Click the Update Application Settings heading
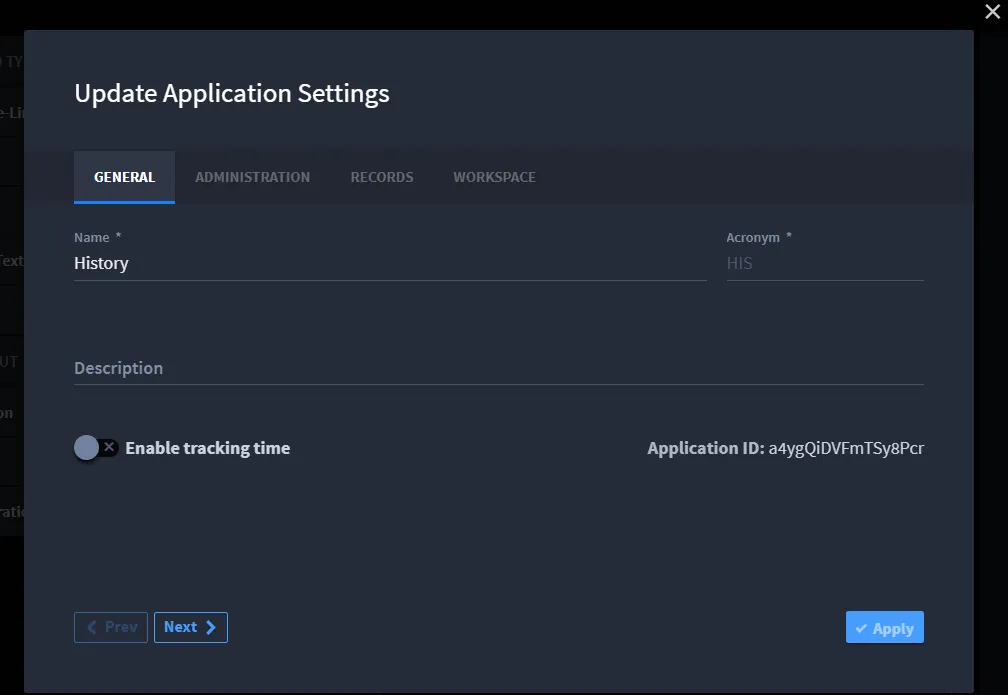Image resolution: width=1008 pixels, height=695 pixels. point(232,94)
